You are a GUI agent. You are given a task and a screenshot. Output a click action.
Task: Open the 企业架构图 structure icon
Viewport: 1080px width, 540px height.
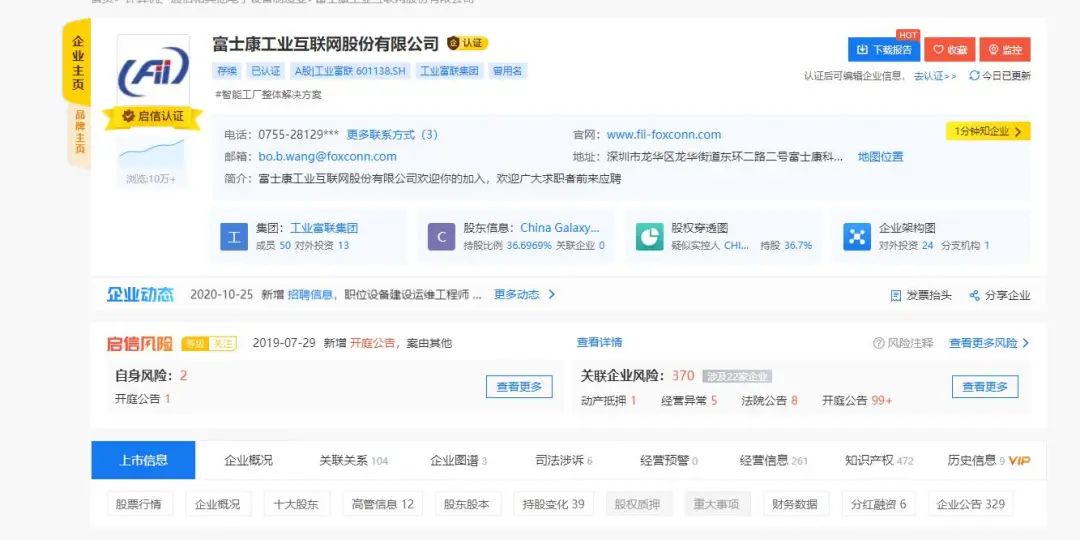click(857, 236)
